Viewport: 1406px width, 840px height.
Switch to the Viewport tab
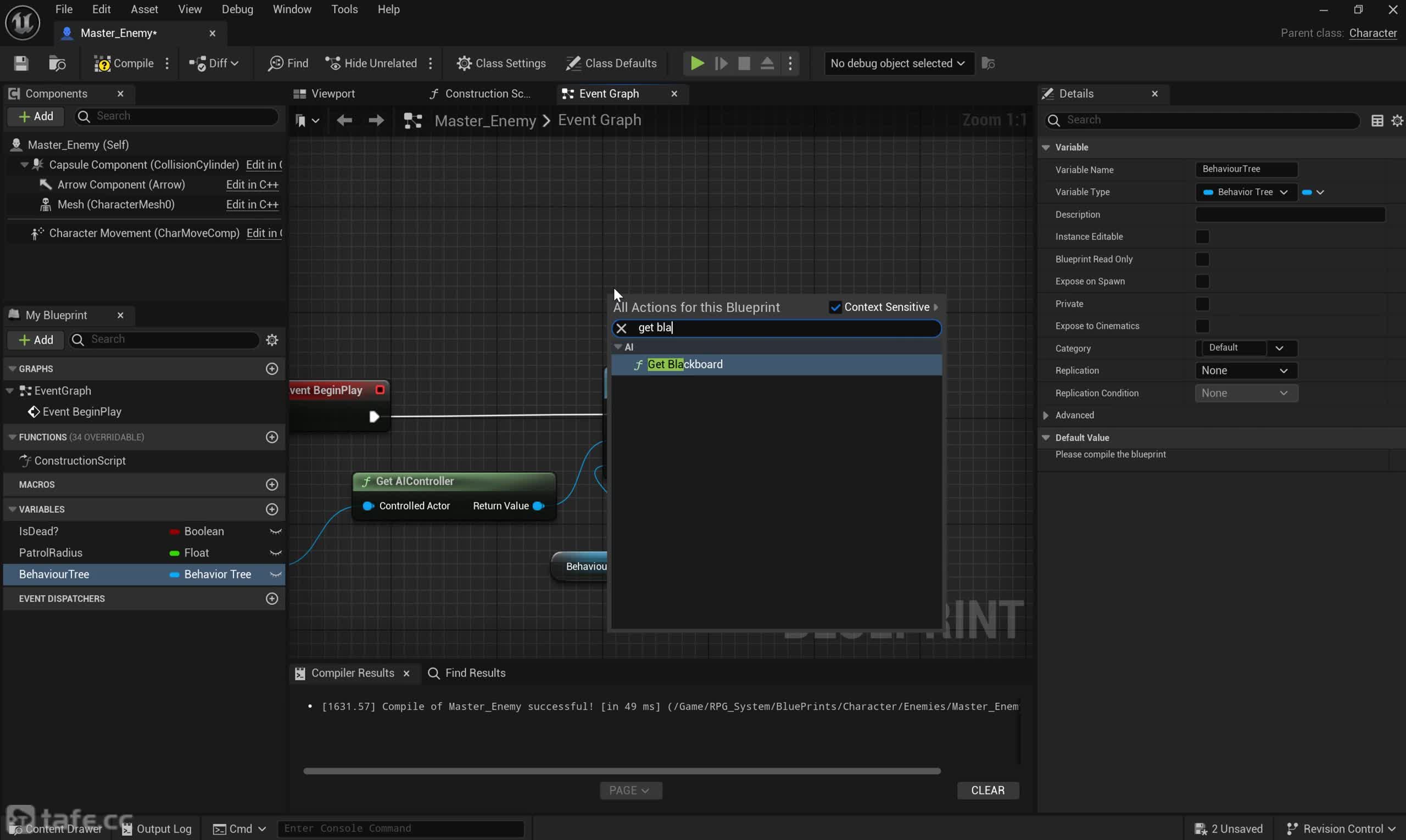tap(324, 94)
